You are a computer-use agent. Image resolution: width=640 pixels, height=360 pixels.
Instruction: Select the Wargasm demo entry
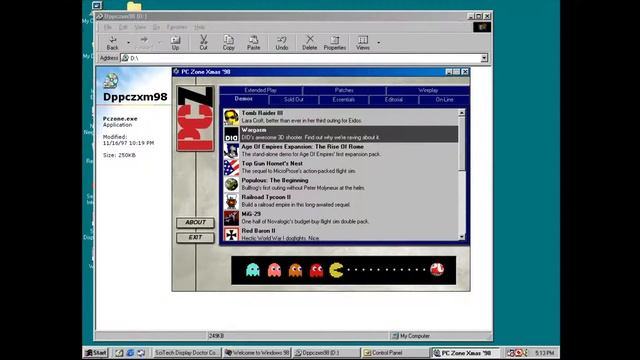(341, 134)
